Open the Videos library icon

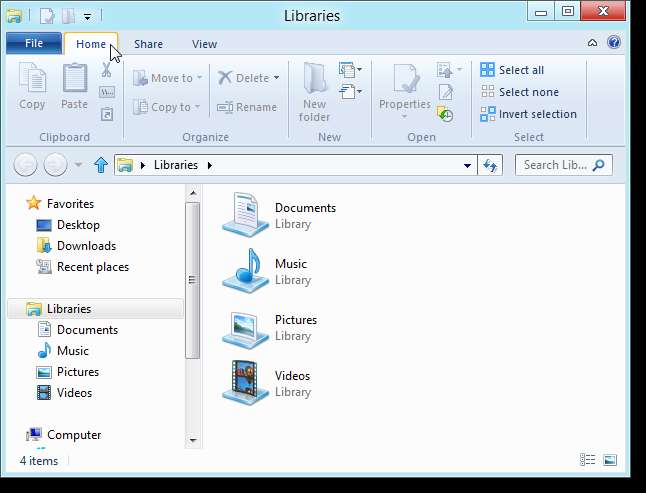pyautogui.click(x=246, y=383)
